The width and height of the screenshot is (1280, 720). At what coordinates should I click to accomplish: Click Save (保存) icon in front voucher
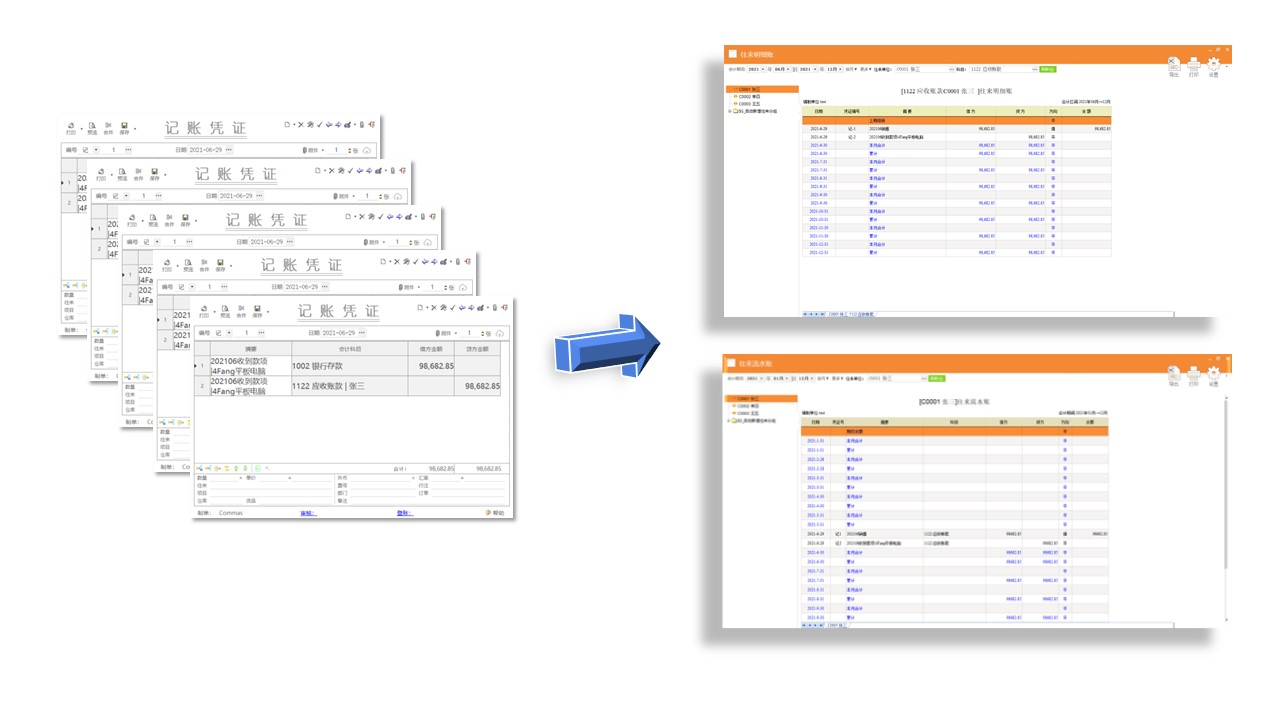point(257,310)
